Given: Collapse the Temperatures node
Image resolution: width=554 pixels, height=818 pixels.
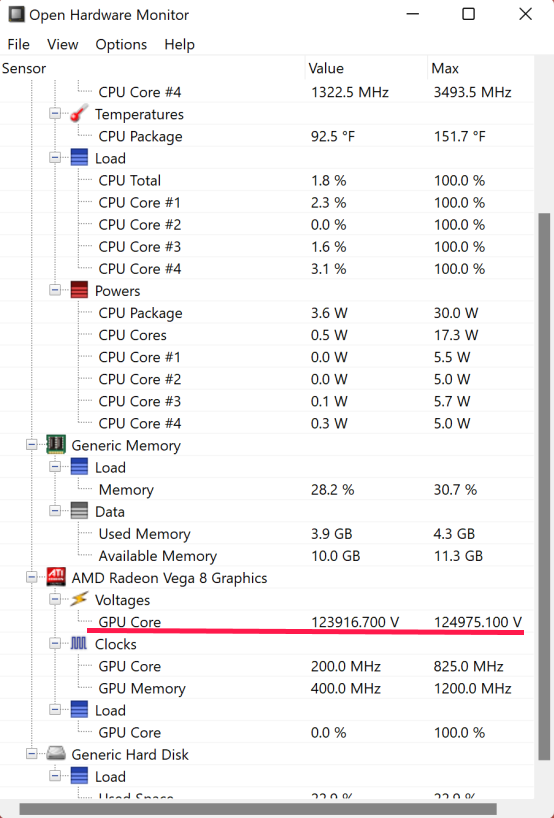Looking at the screenshot, I should [55, 113].
